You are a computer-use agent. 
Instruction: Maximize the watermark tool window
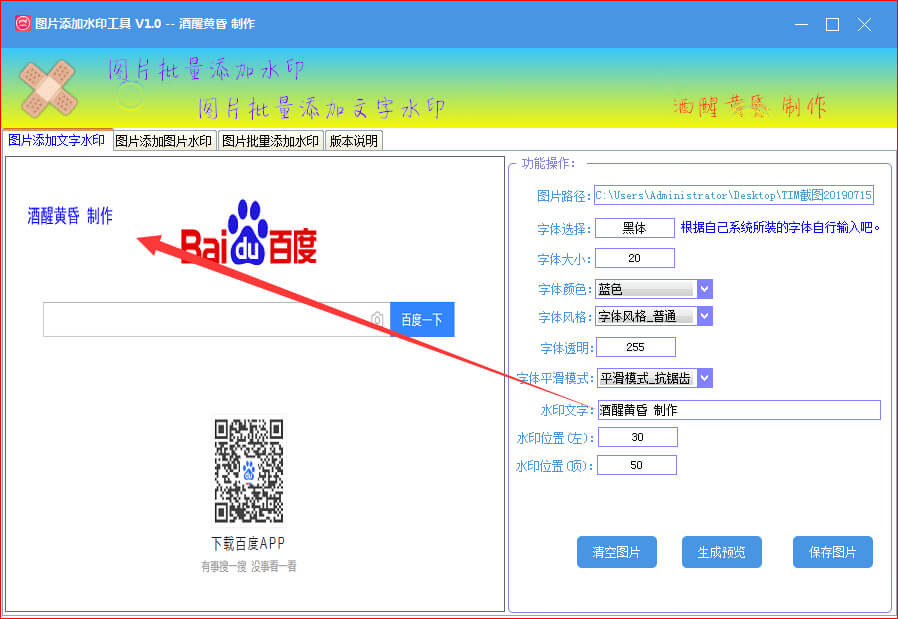[832, 24]
